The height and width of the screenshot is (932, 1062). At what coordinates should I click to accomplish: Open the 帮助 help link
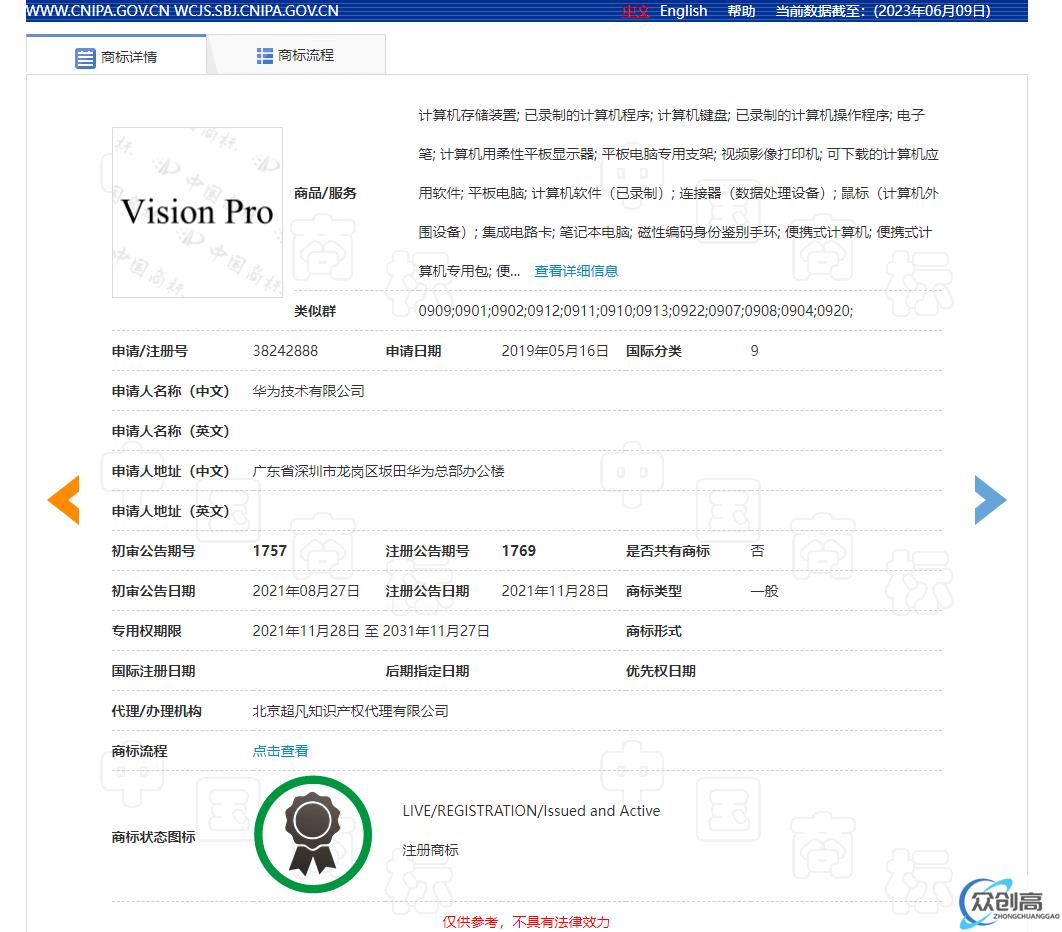pos(741,11)
